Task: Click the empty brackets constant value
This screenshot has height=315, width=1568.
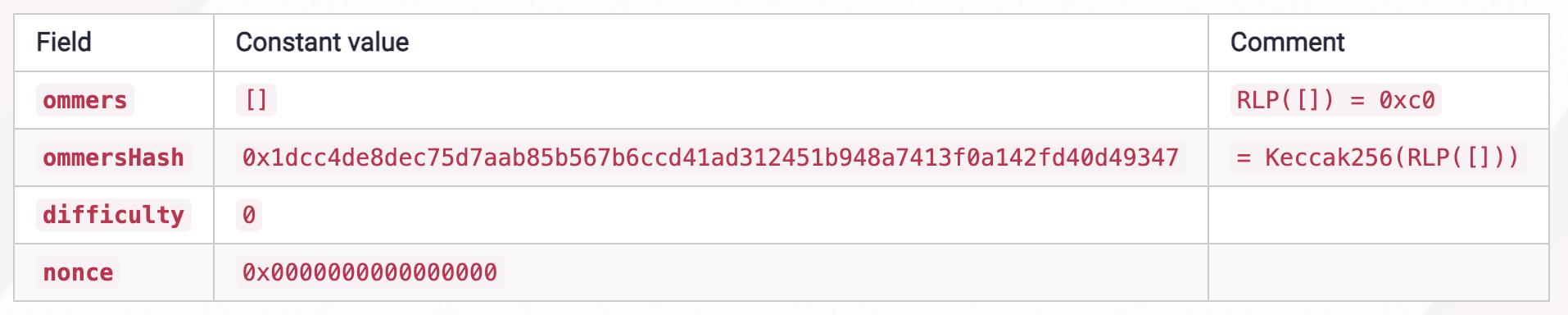Action: [256, 100]
